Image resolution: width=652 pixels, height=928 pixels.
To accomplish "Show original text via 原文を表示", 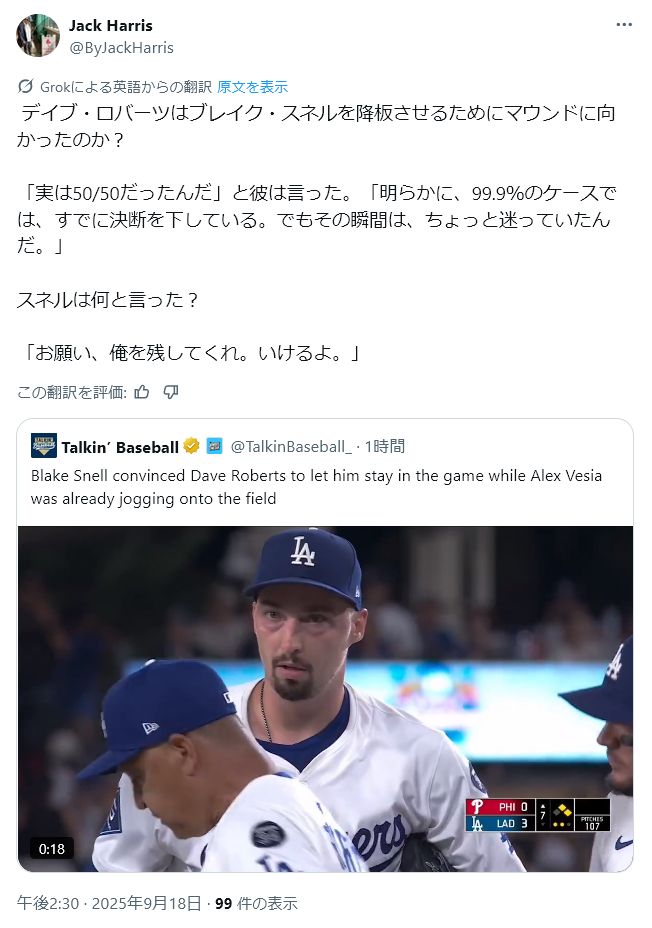I will point(253,87).
